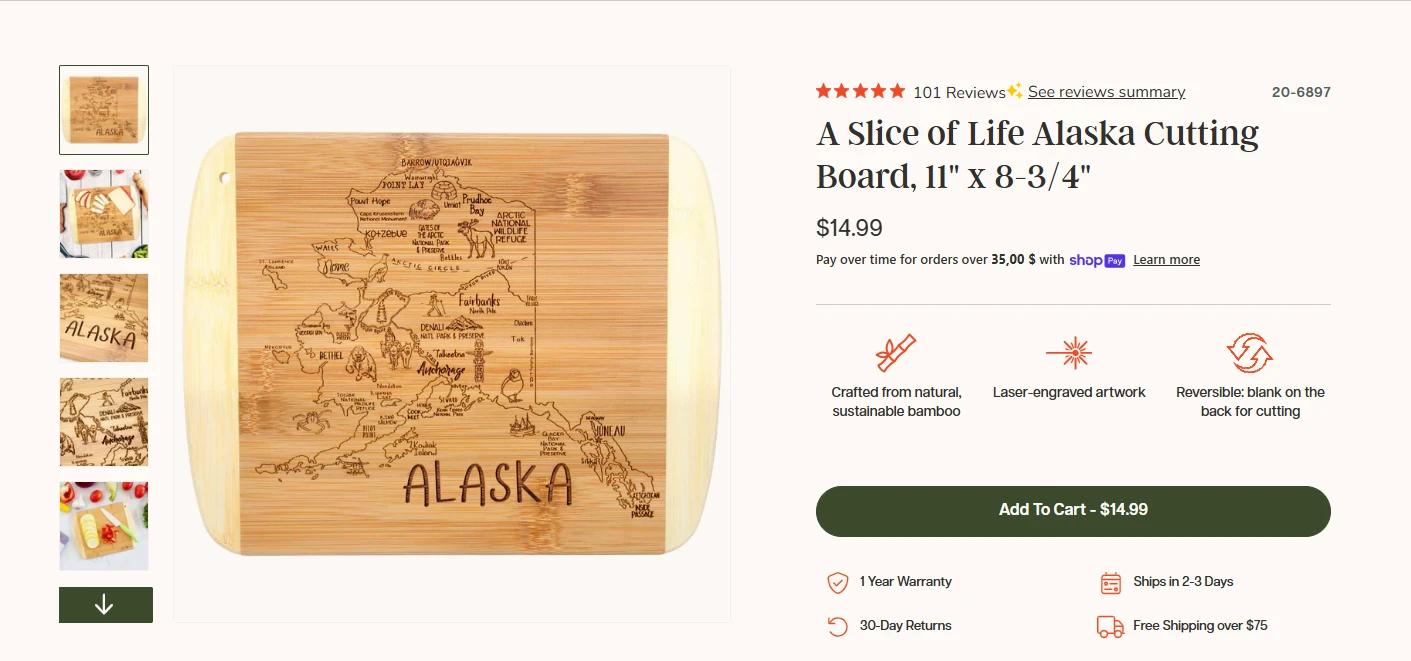Screen dimensions: 1411x661
Task: Click the sparkle icon beside reviews summary
Action: pos(1015,91)
